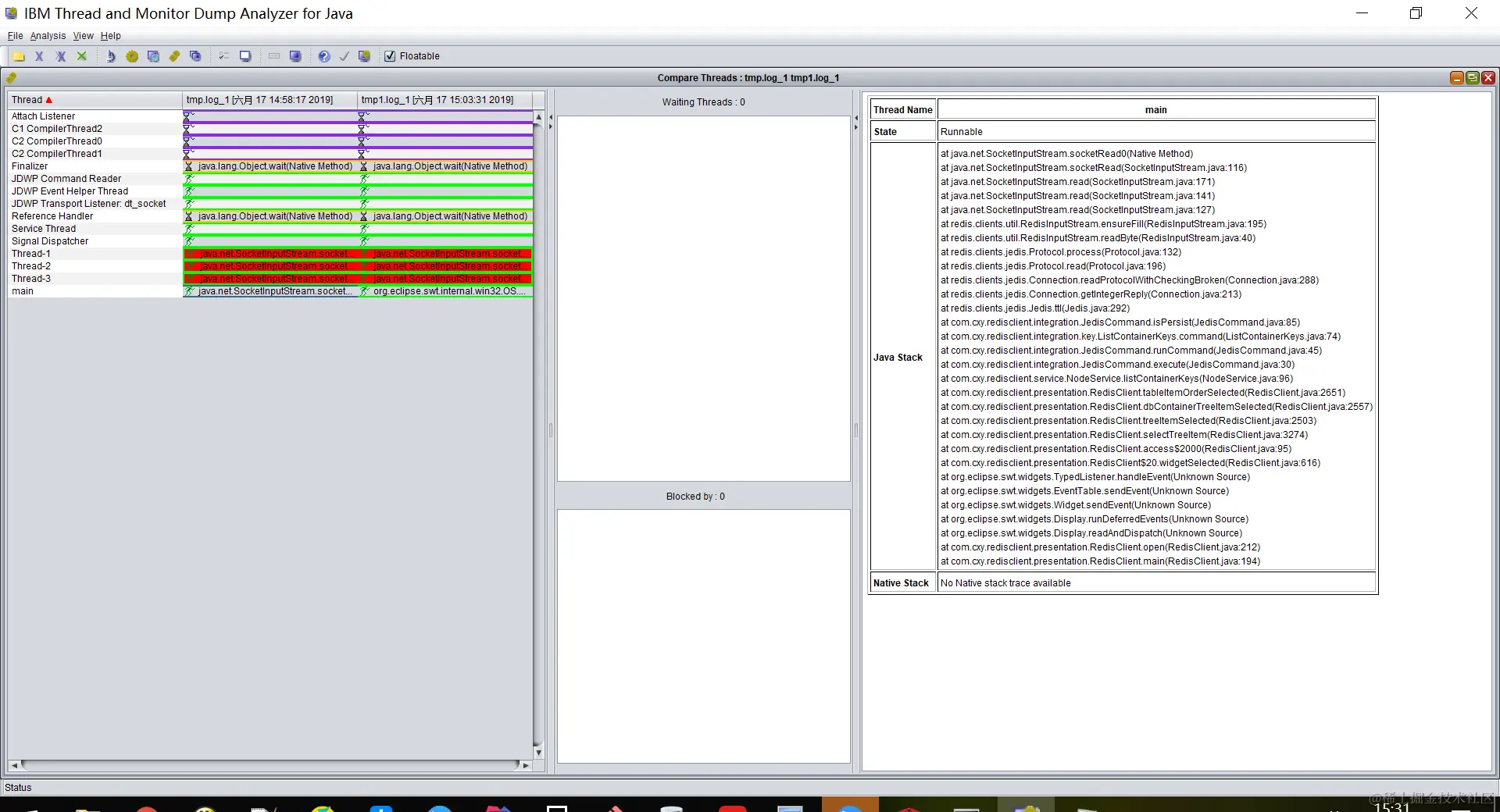The image size is (1500, 812).
Task: Select the JDWP Command Reader row
Action: (x=95, y=179)
